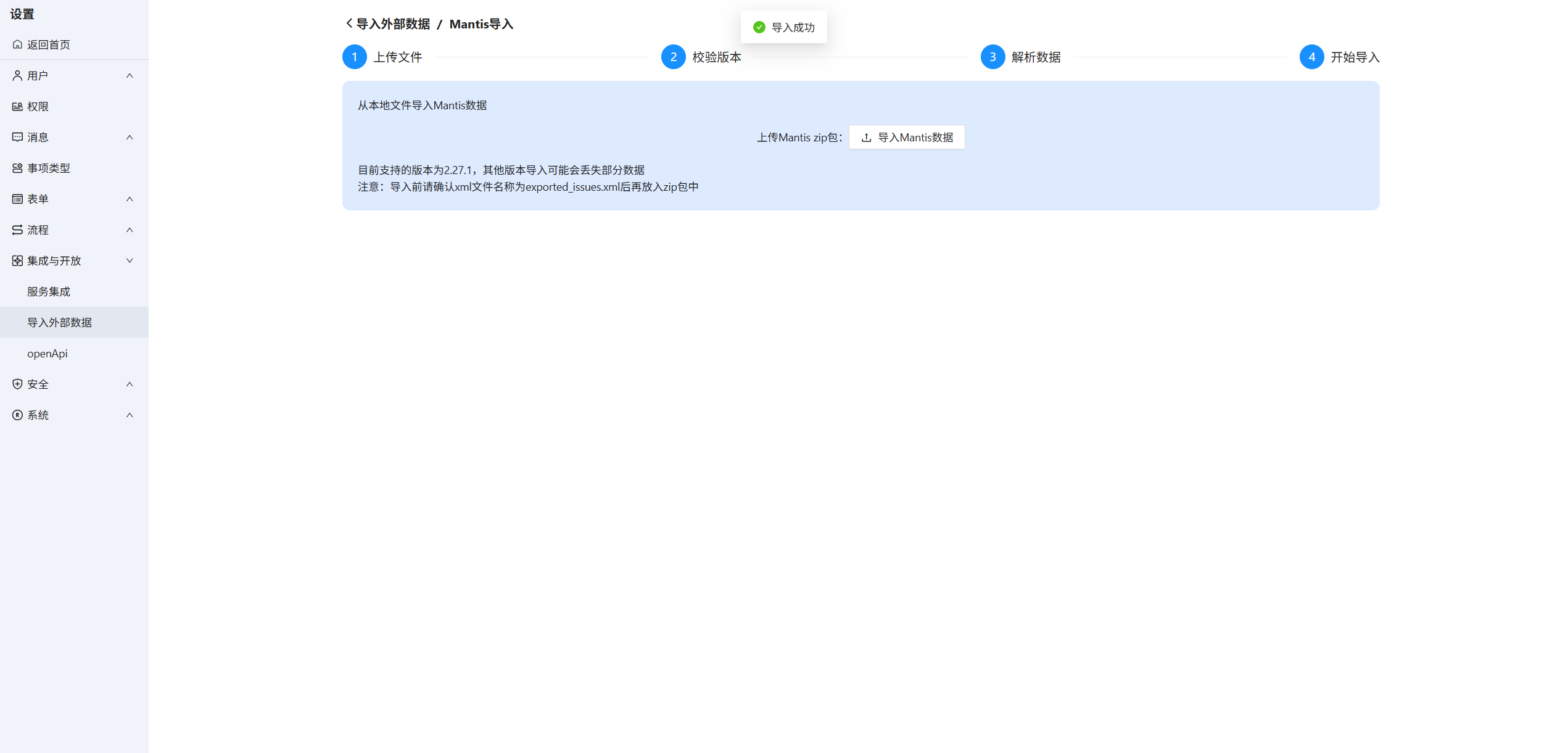
Task: Click the 表单 menu label
Action: [x=38, y=199]
